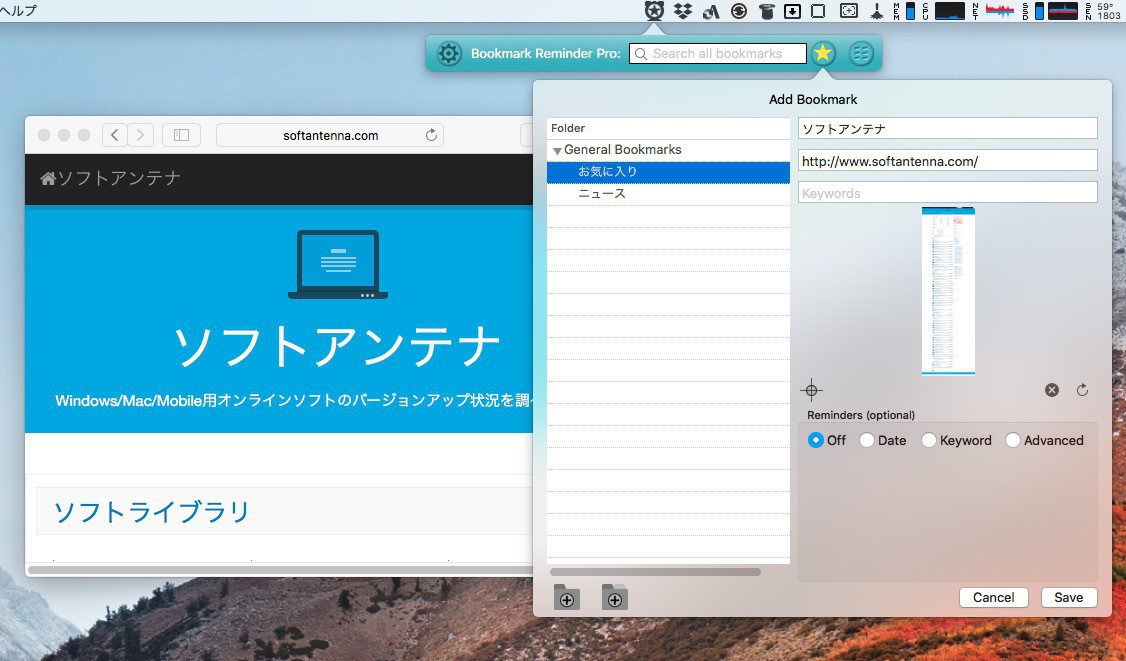
Task: Collapse the General Bookmarks folder tree
Action: pyautogui.click(x=557, y=150)
